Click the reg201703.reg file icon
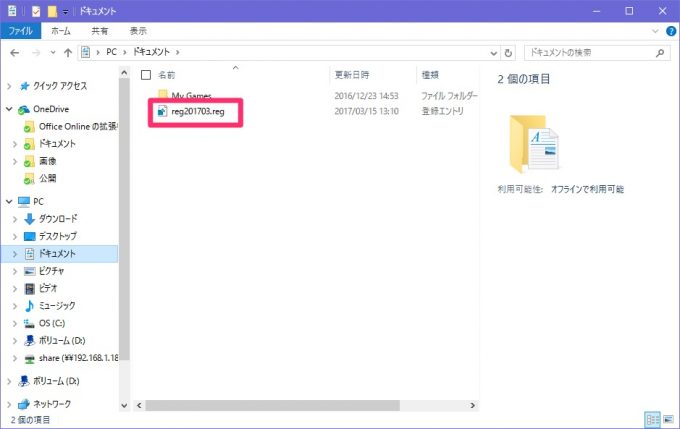The image size is (680, 429). click(x=162, y=111)
